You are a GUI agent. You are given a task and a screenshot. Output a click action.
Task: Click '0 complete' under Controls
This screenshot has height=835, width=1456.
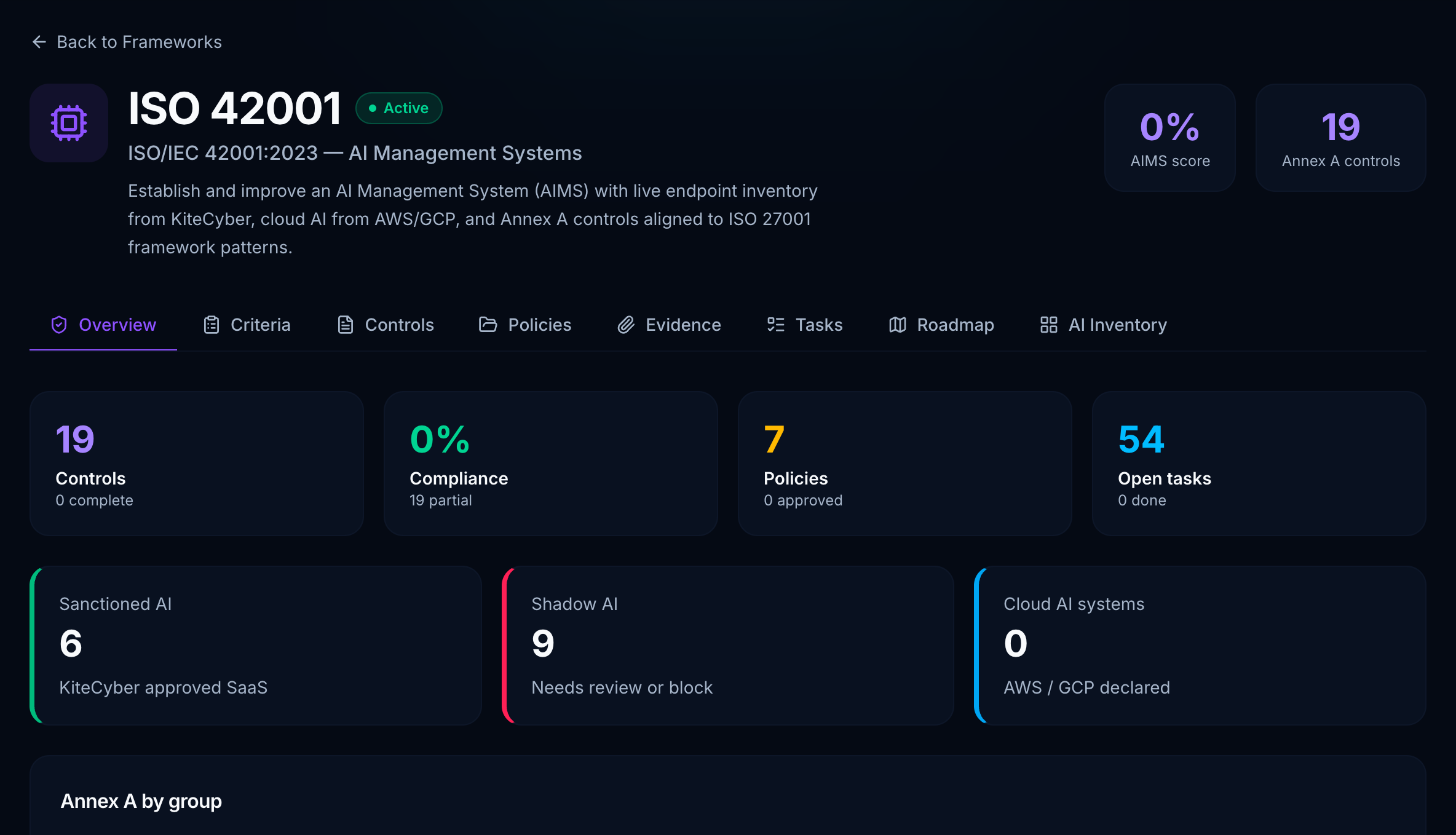coord(95,501)
